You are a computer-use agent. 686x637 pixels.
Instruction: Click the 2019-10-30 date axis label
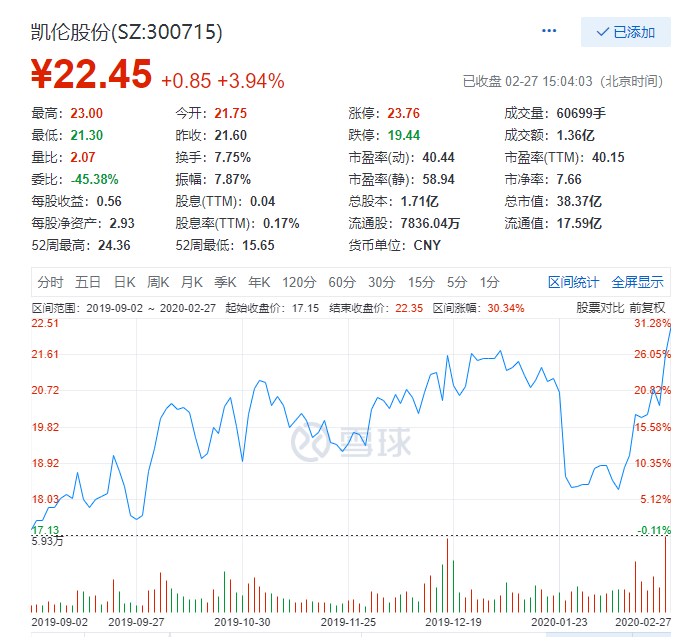[242, 622]
